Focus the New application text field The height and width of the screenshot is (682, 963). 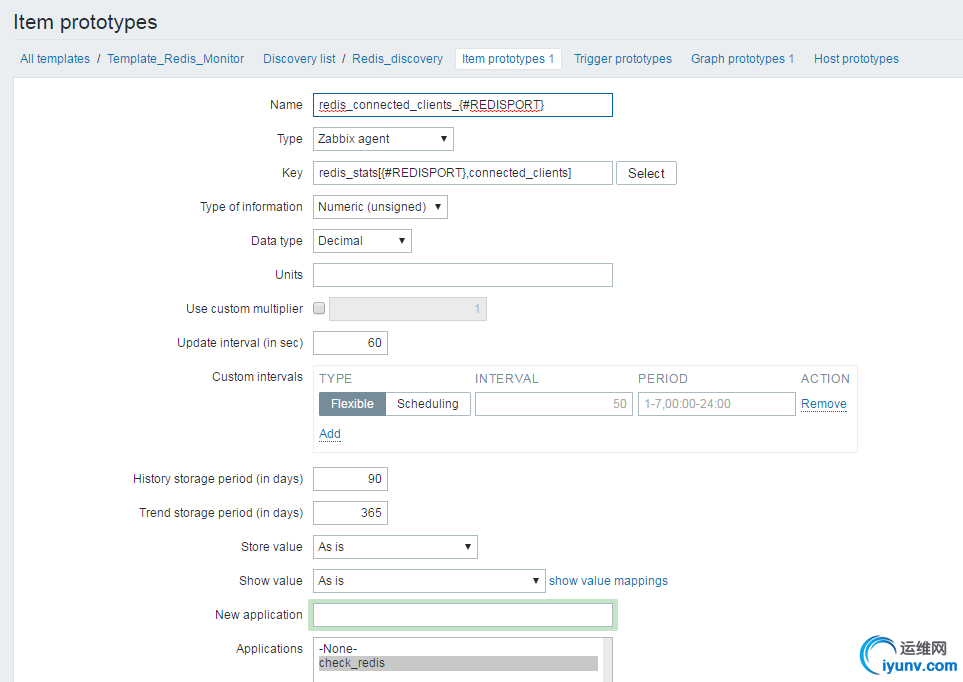[x=462, y=615]
